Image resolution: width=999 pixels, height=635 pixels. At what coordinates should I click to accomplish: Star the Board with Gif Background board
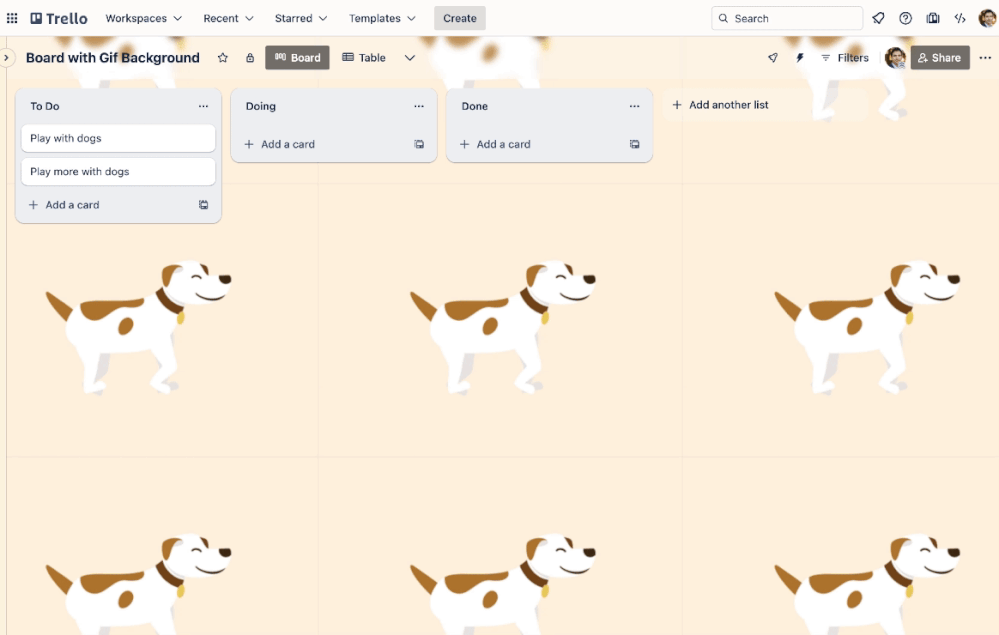tap(222, 58)
